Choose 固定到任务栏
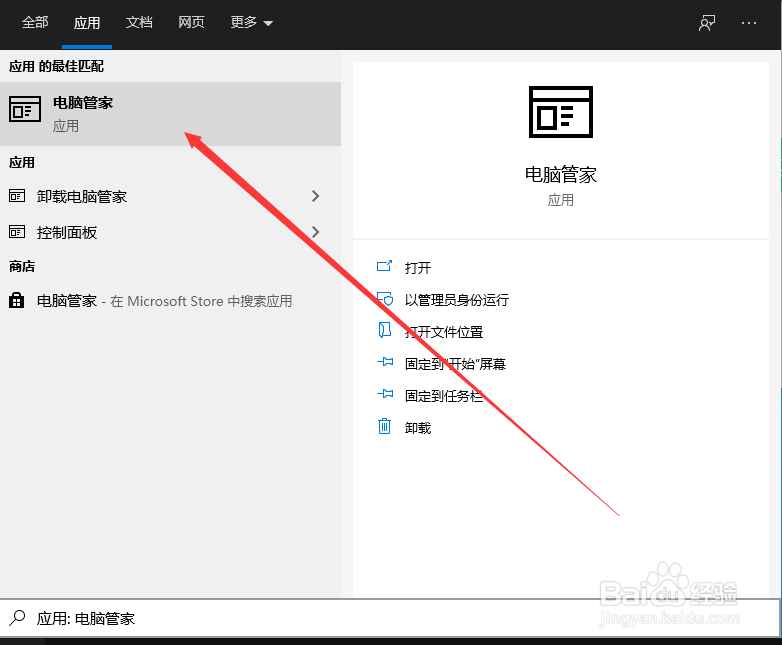This screenshot has height=645, width=782. pyautogui.click(x=443, y=396)
